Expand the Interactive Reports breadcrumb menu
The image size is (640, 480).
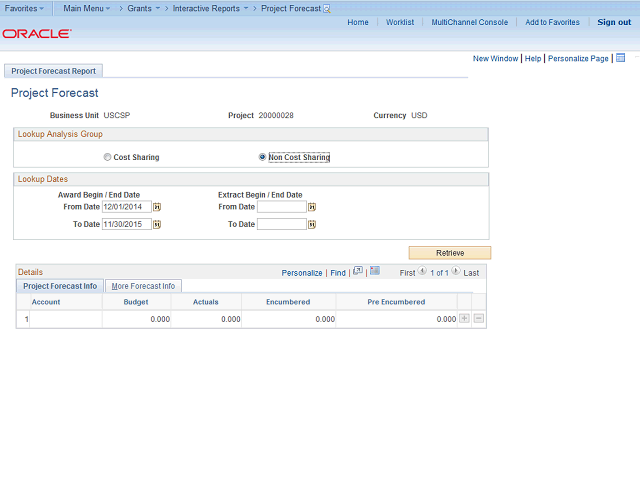210,9
